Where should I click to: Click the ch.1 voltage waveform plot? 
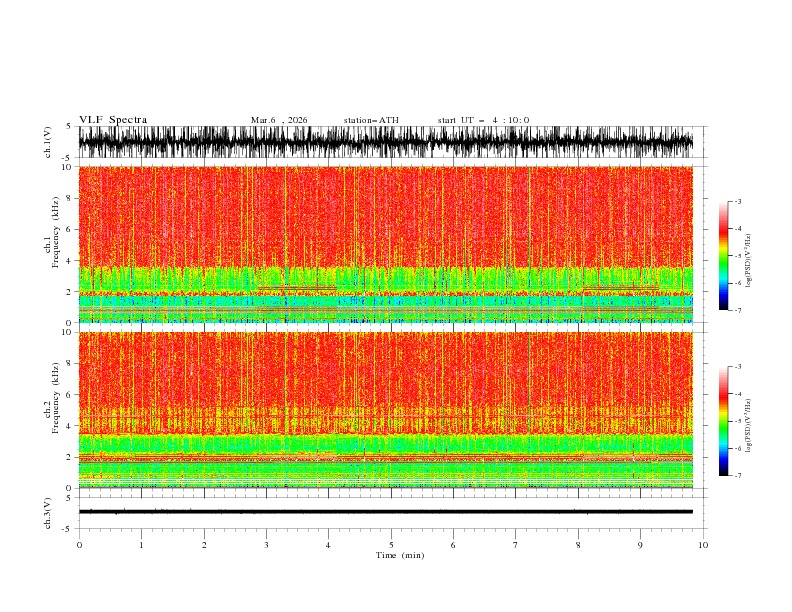[386, 142]
